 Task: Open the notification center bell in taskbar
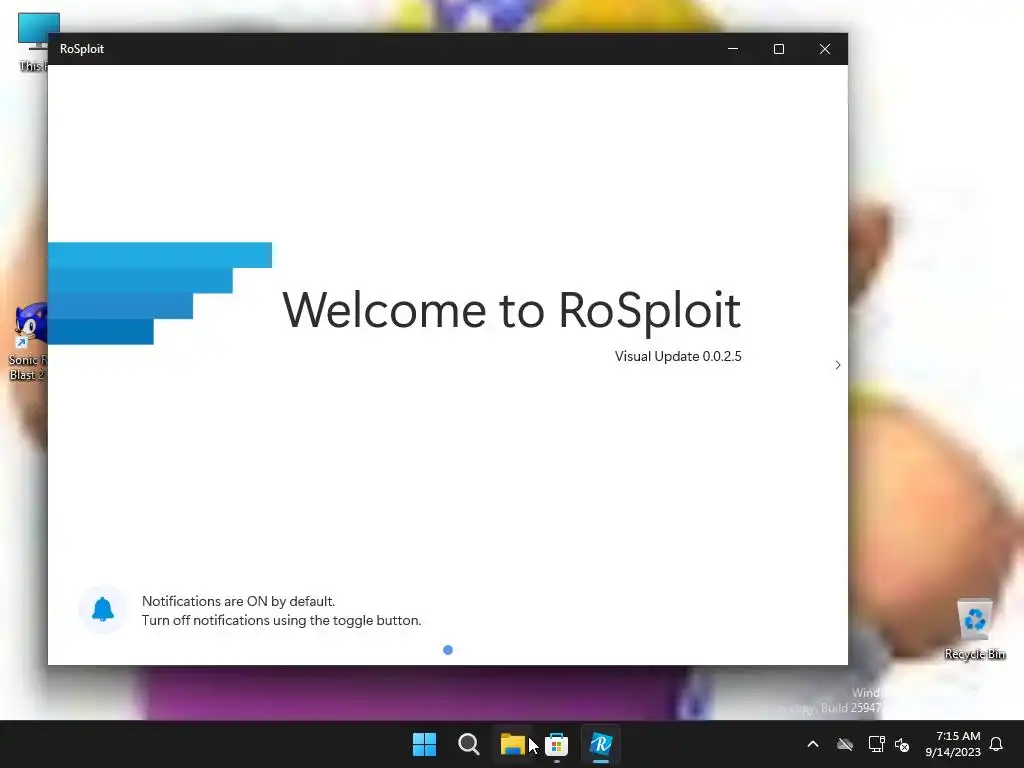point(997,744)
